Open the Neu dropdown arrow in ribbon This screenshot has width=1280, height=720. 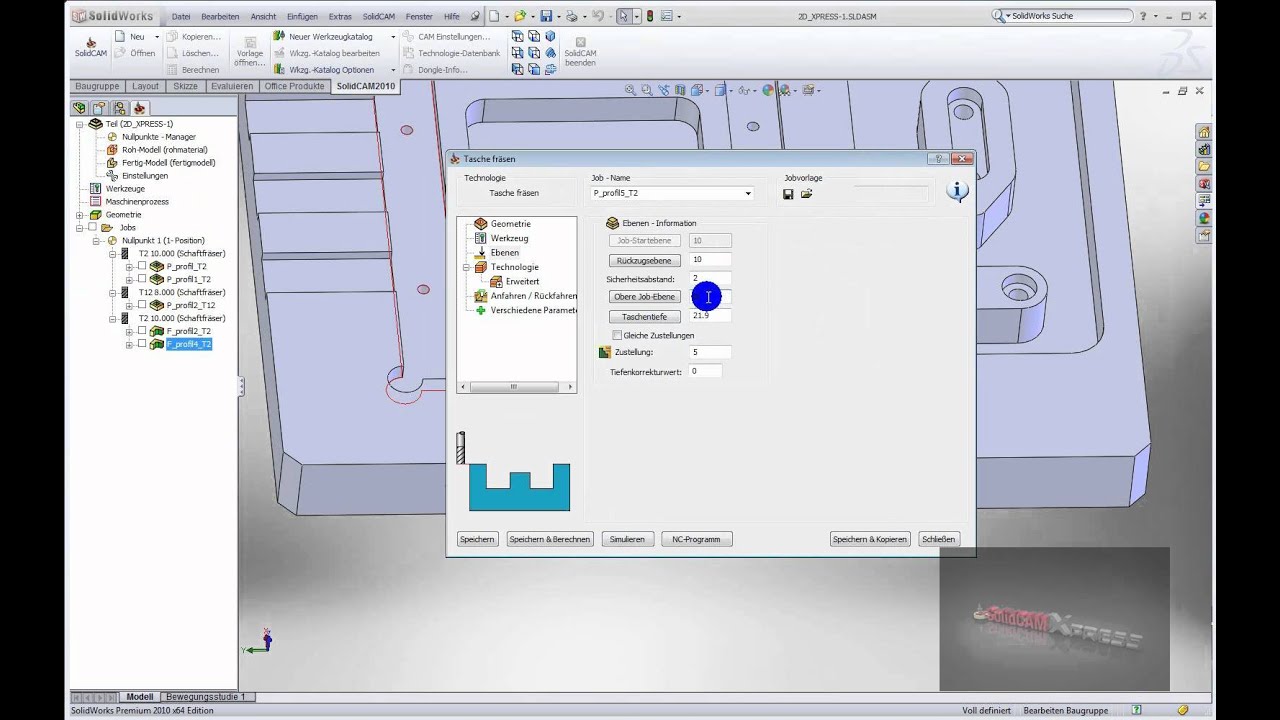pos(156,37)
